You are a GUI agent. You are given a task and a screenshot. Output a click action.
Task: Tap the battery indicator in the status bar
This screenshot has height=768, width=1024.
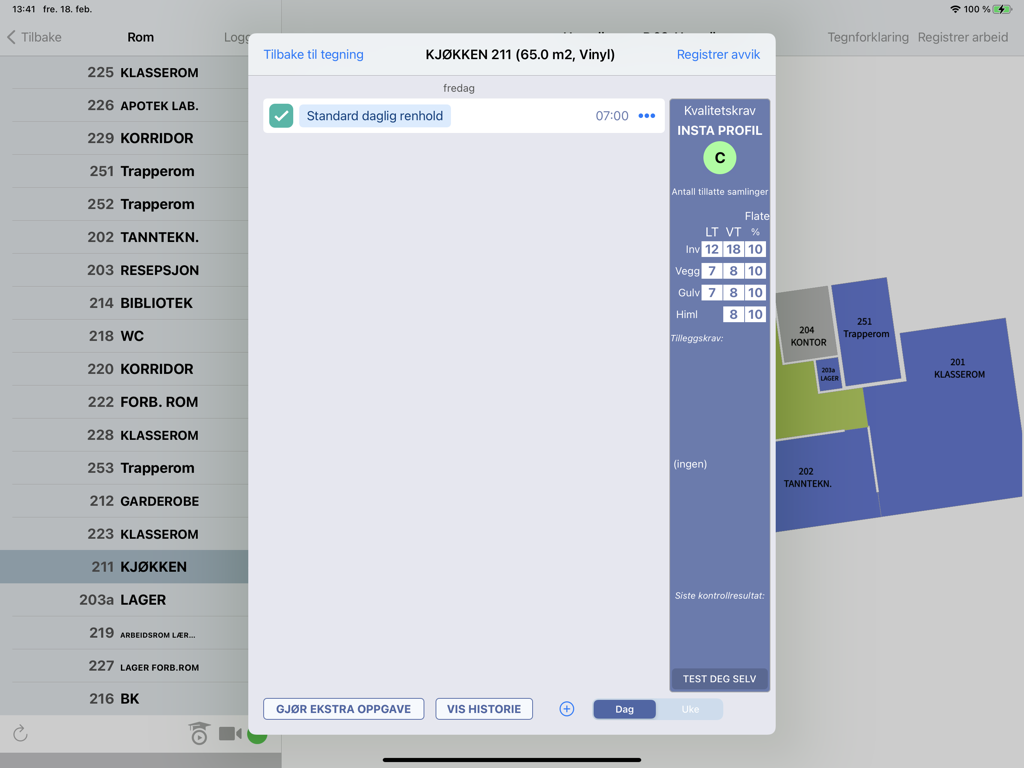click(x=1003, y=8)
